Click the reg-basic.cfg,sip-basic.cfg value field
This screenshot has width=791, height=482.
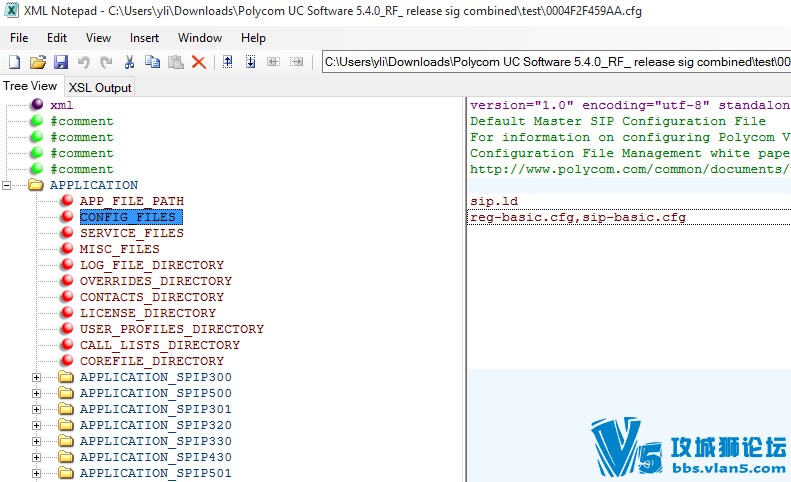(629, 218)
